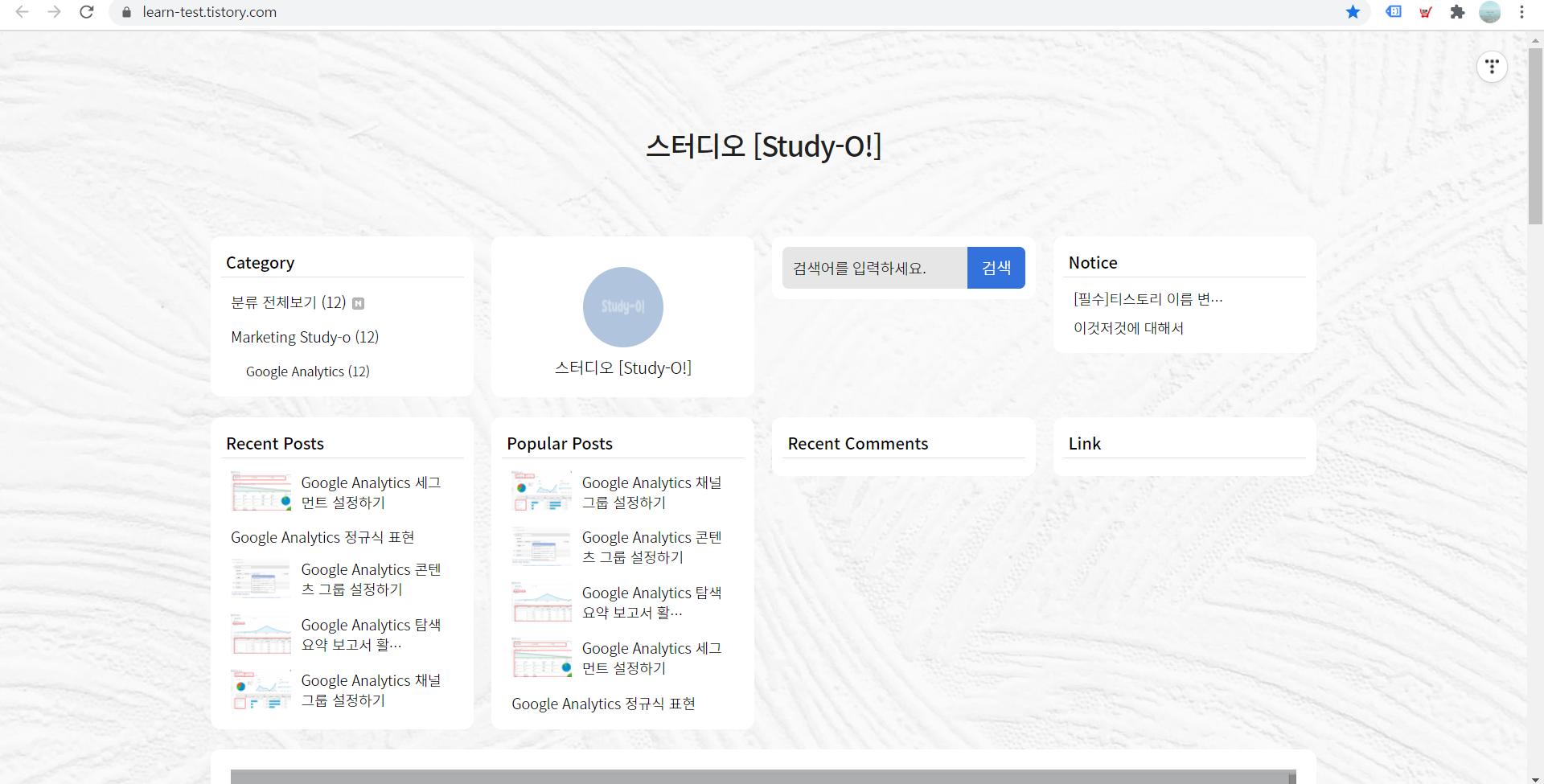This screenshot has height=784, width=1544.
Task: Open the Tistory floating menu button
Action: coord(1492,67)
